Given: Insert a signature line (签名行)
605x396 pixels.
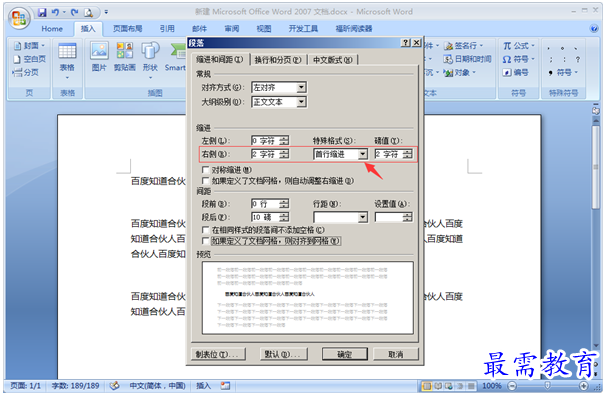Looking at the screenshot, I should tap(463, 46).
